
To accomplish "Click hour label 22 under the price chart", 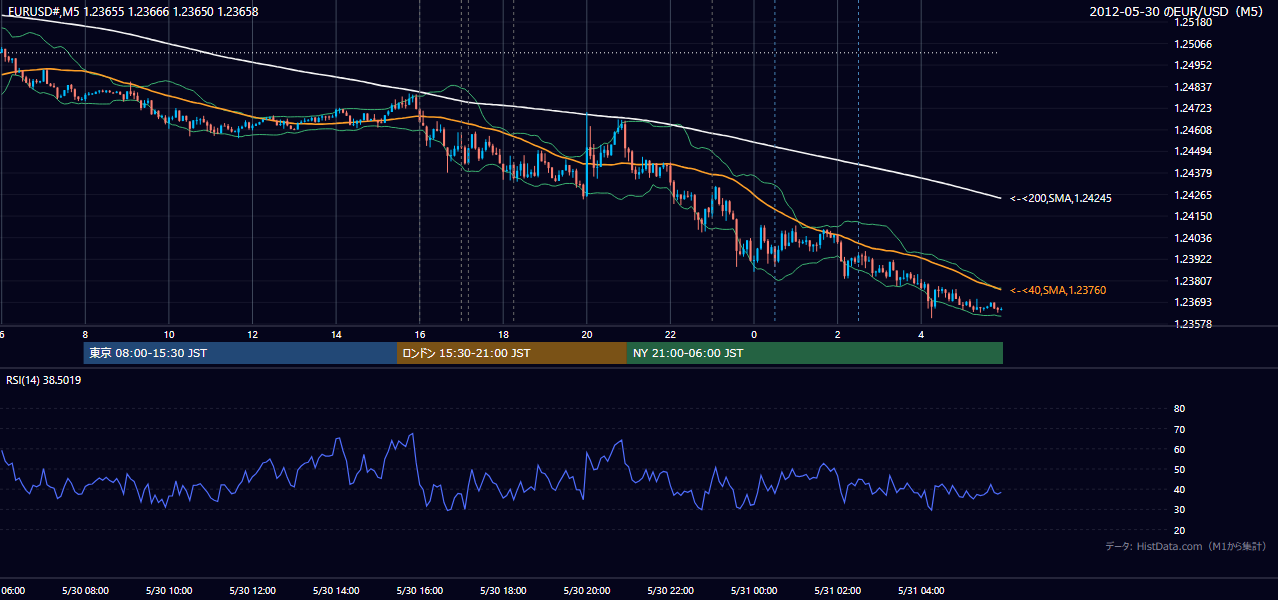I will (671, 335).
